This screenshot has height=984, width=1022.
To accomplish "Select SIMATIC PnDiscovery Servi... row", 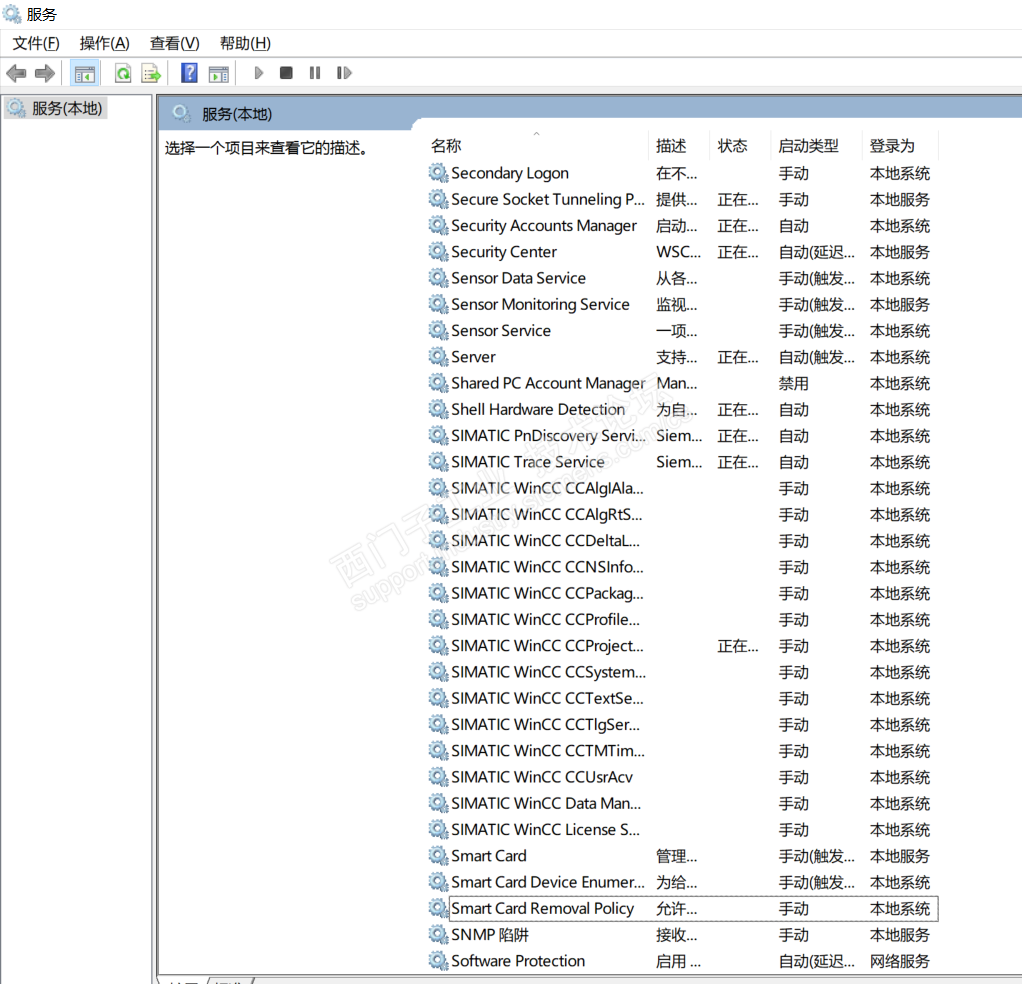I will tap(682, 435).
